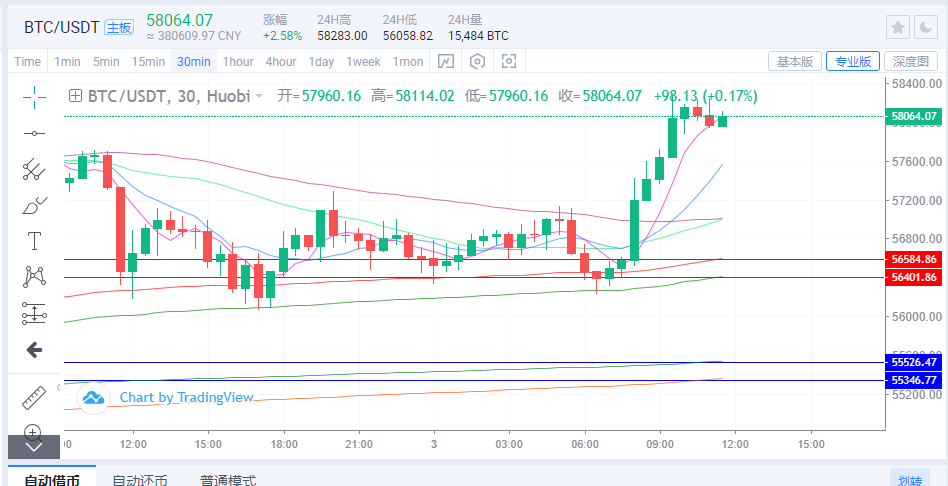Viewport: 948px width, 486px height.
Task: Expand the left toolbar bottom chevron
Action: (x=33, y=447)
